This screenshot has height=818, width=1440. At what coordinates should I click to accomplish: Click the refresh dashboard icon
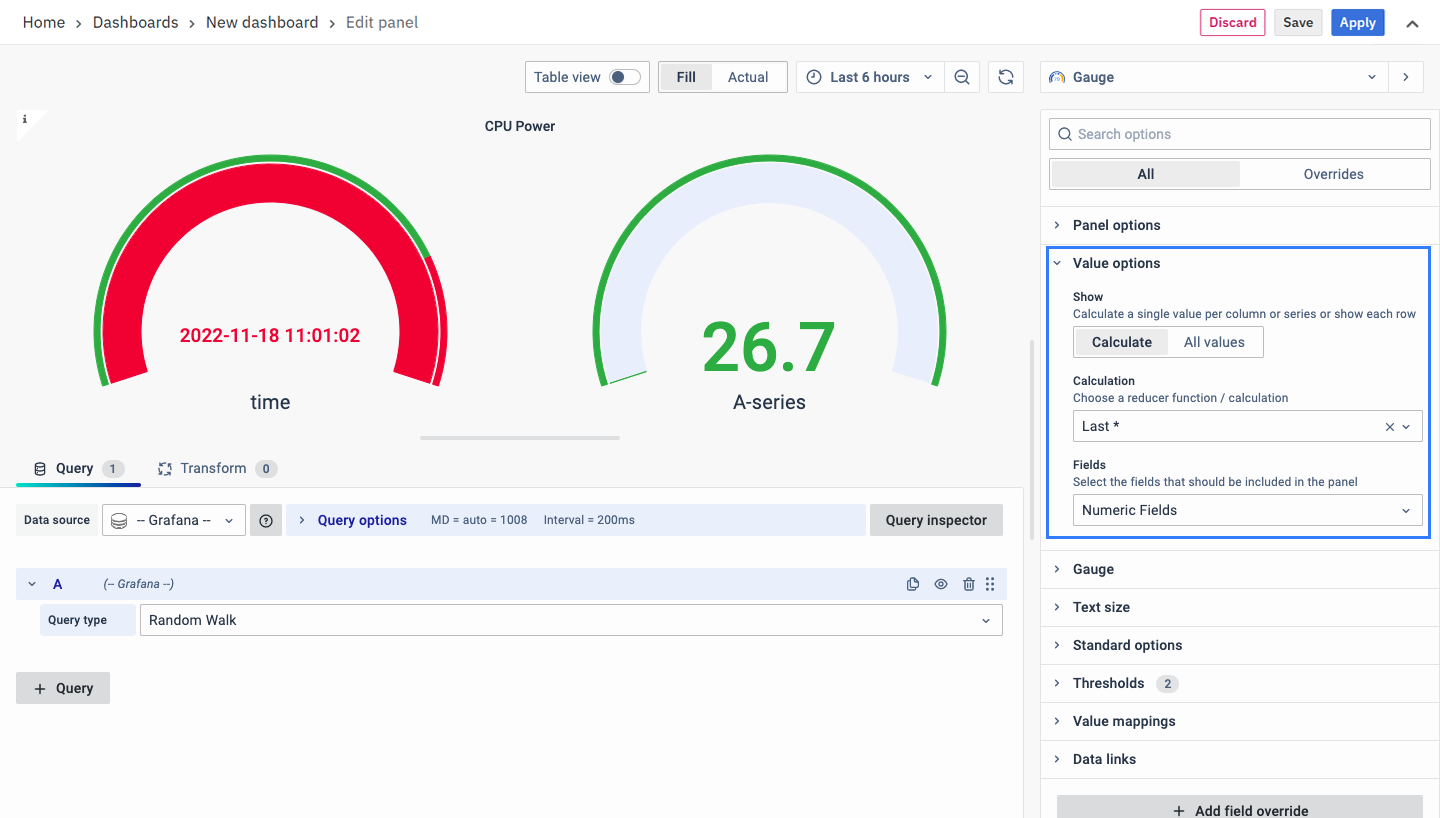[x=1006, y=77]
